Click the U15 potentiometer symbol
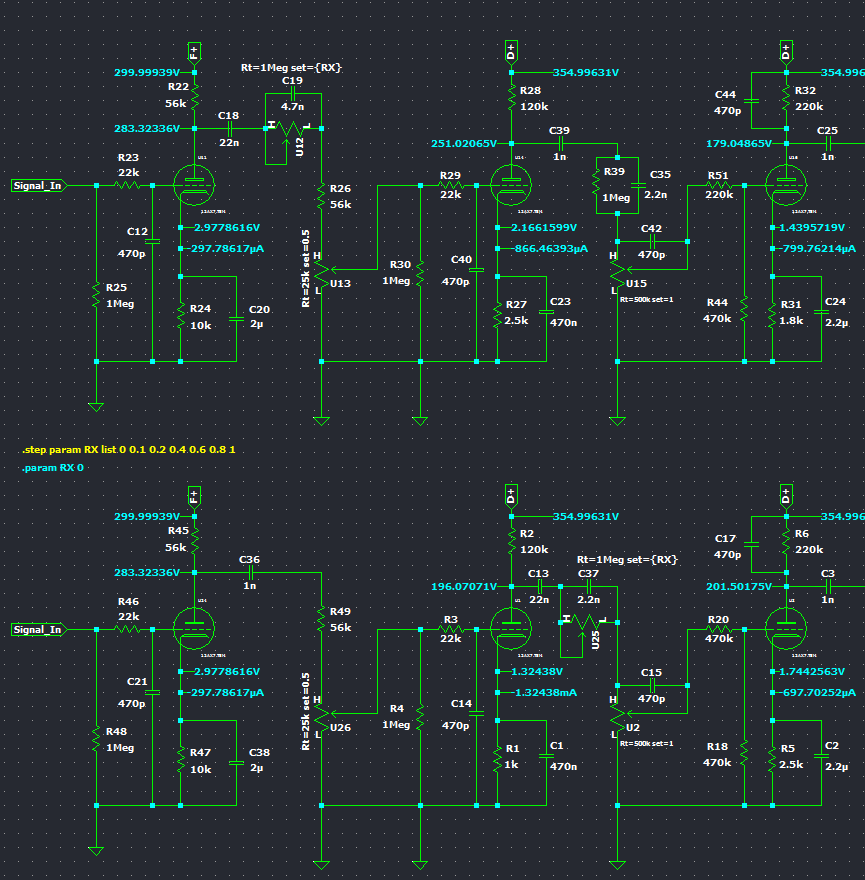The width and height of the screenshot is (865, 880). point(618,268)
